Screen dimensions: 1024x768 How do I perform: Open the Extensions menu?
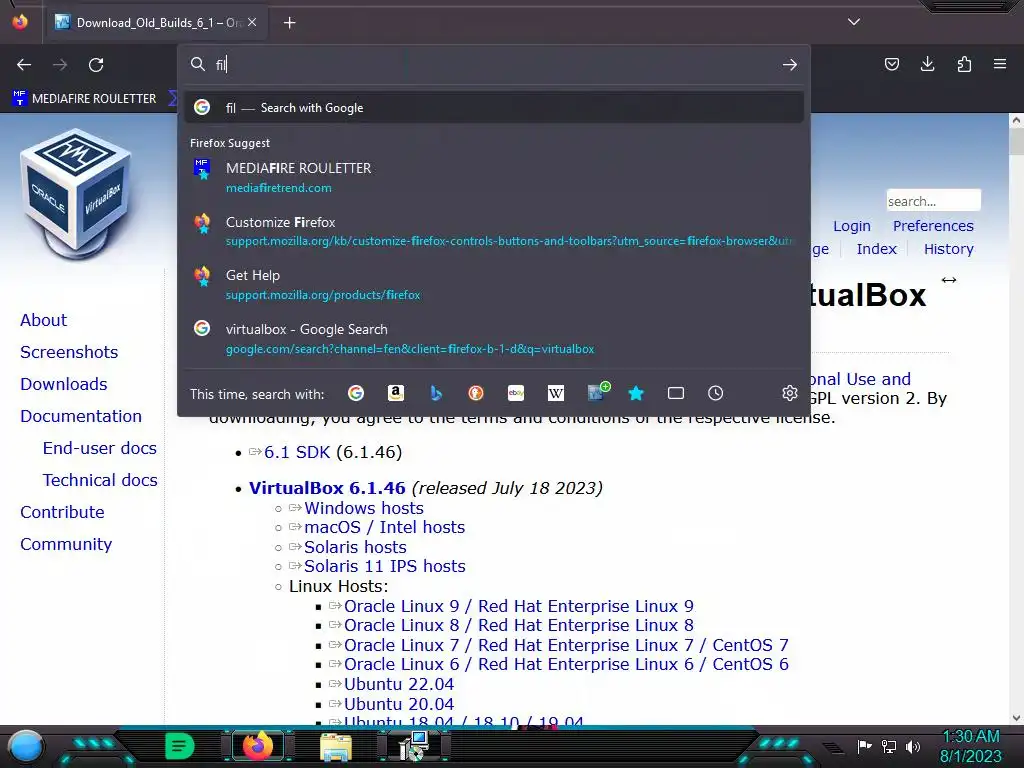964,64
